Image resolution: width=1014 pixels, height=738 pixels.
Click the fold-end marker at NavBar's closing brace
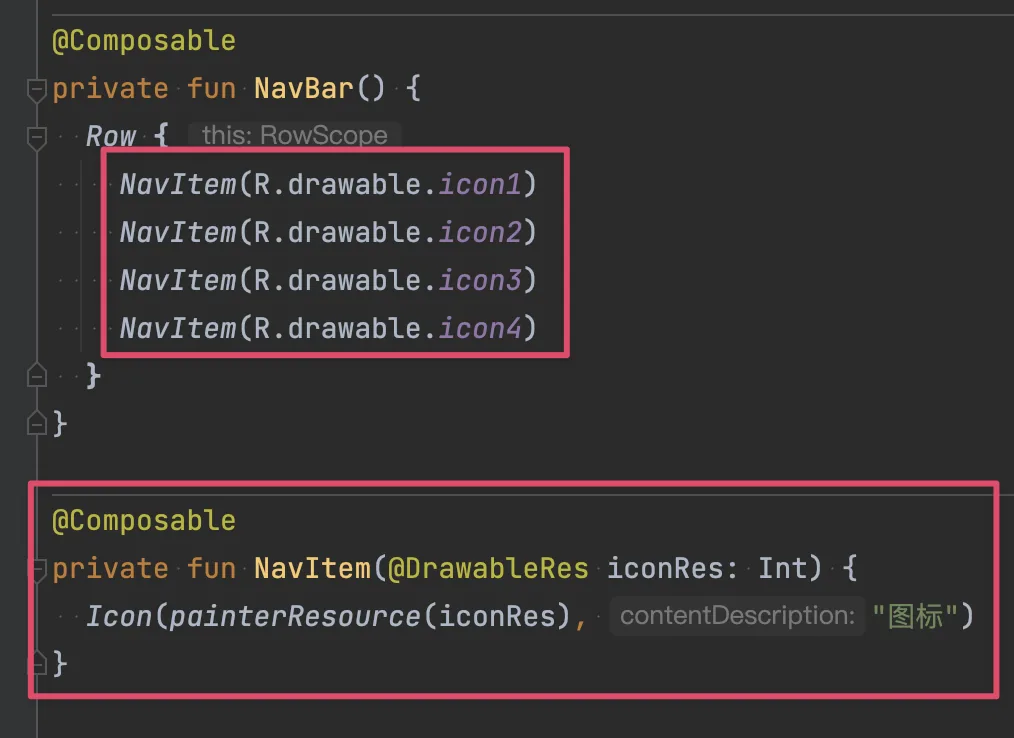[x=36, y=423]
